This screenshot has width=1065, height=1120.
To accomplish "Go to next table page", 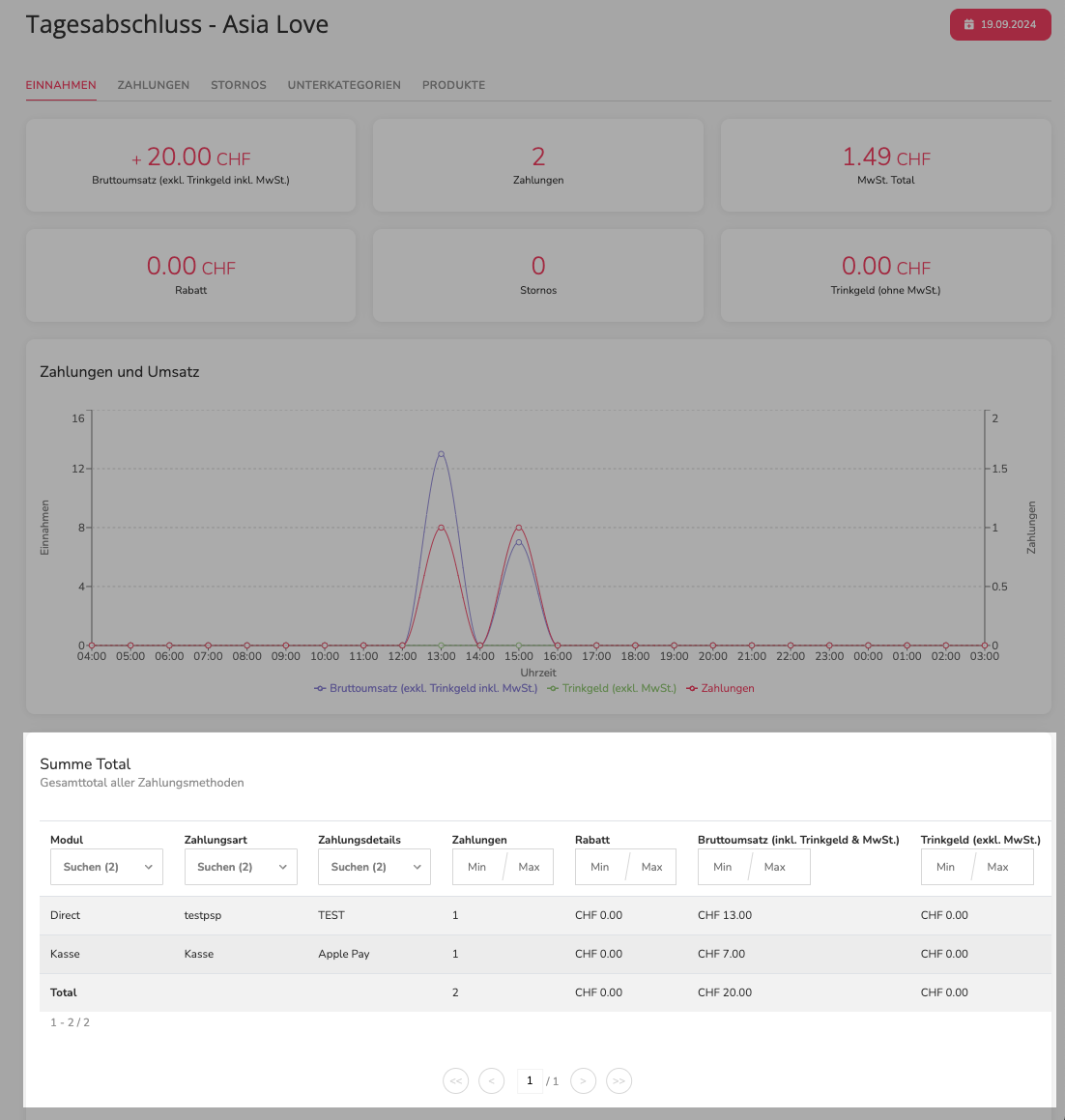I will [583, 1080].
